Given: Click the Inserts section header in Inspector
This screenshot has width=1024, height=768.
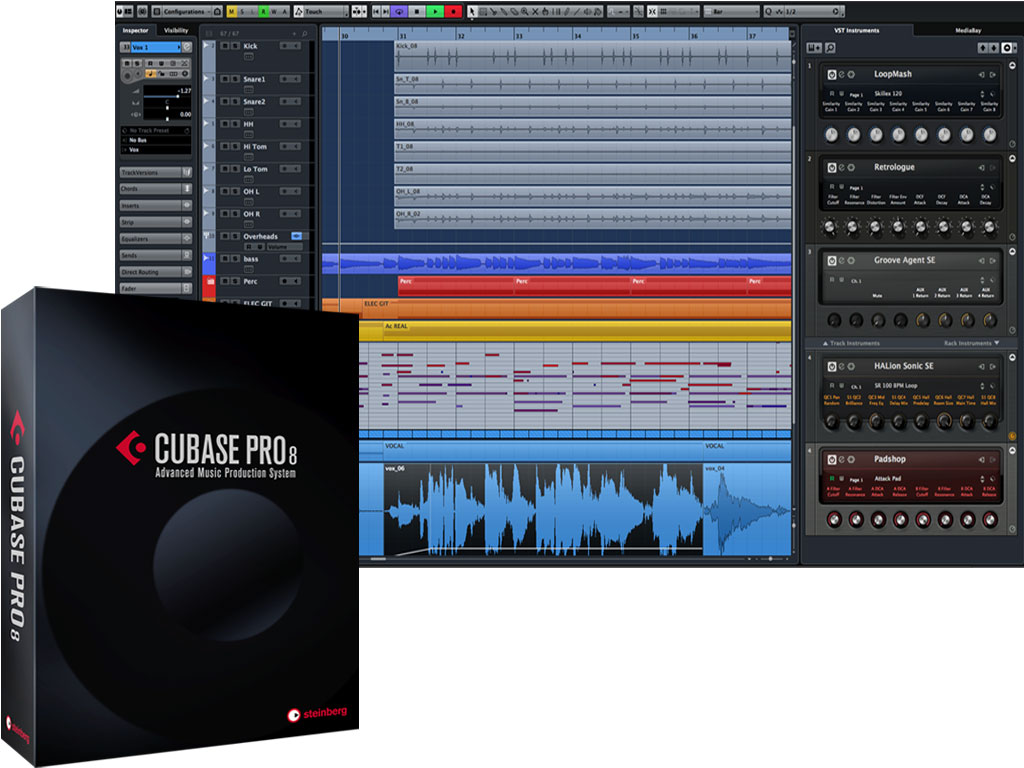Looking at the screenshot, I should click(x=155, y=206).
